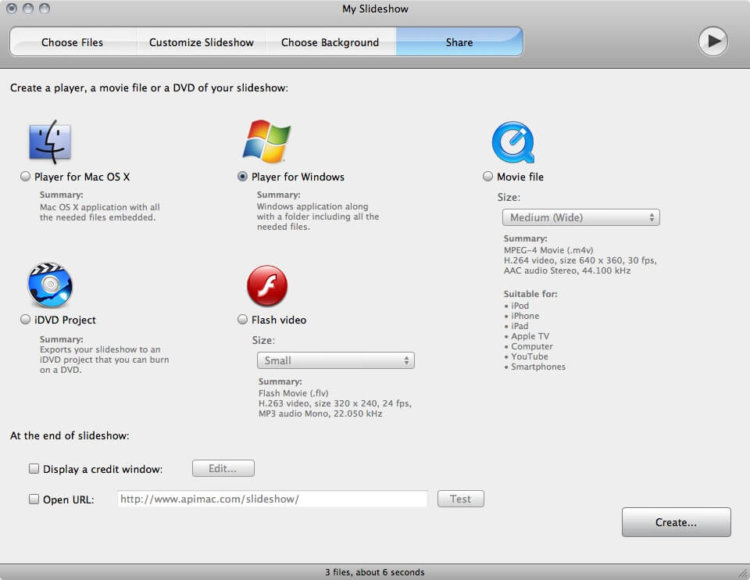Click the Windows flag logo icon
The width and height of the screenshot is (750, 580).
(x=266, y=142)
